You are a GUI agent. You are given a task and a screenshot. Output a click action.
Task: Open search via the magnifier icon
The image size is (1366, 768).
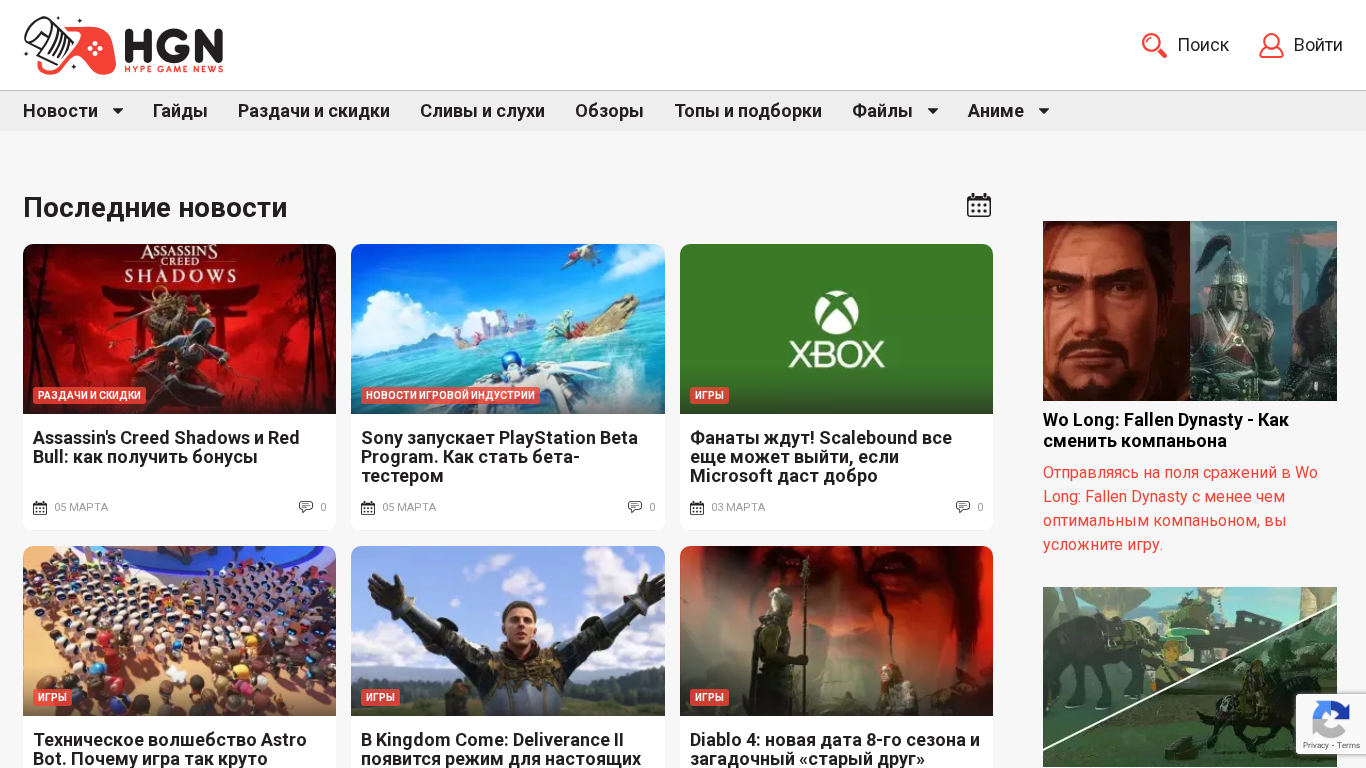(1154, 45)
